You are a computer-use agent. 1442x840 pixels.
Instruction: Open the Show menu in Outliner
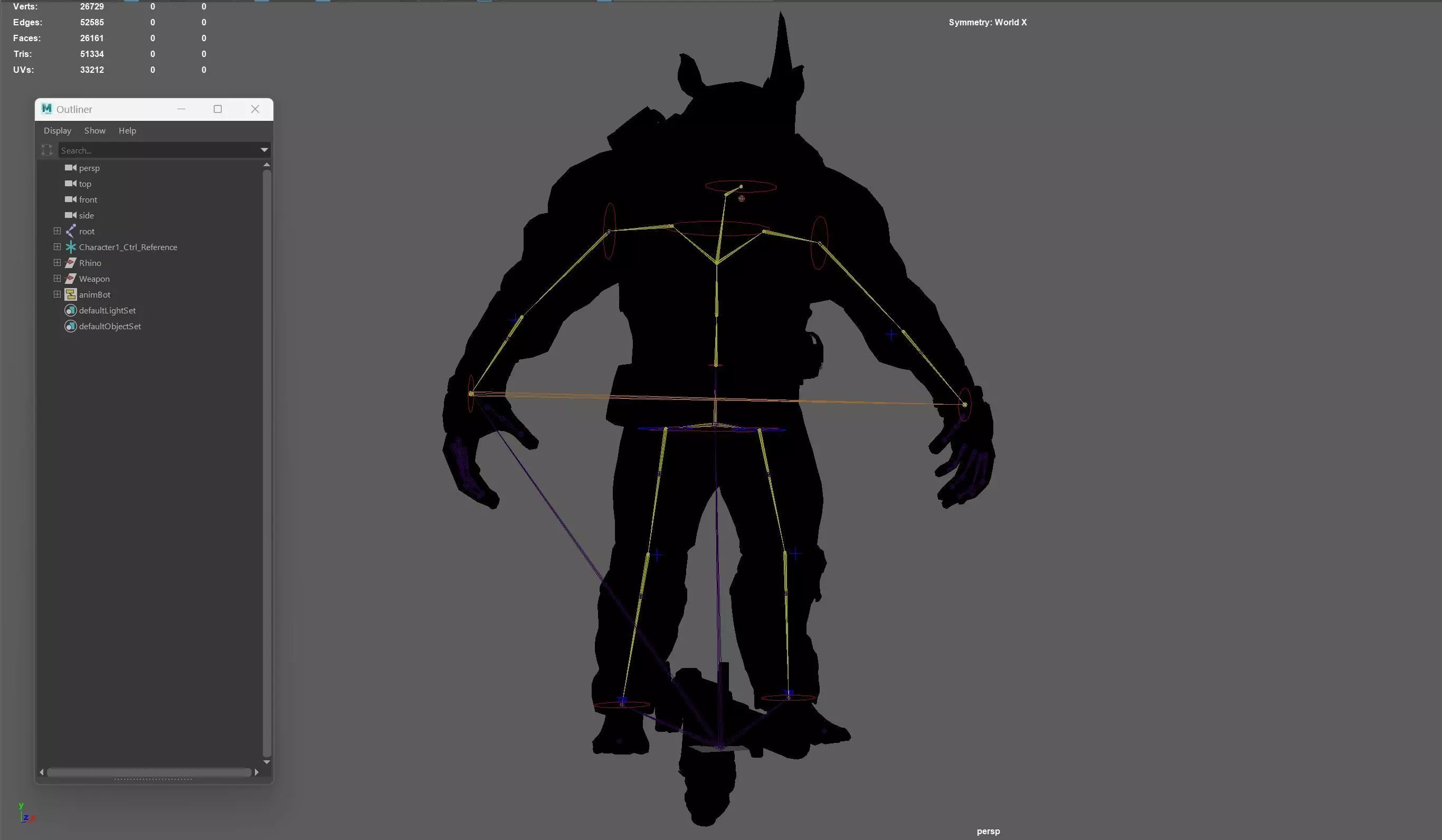pyautogui.click(x=95, y=130)
